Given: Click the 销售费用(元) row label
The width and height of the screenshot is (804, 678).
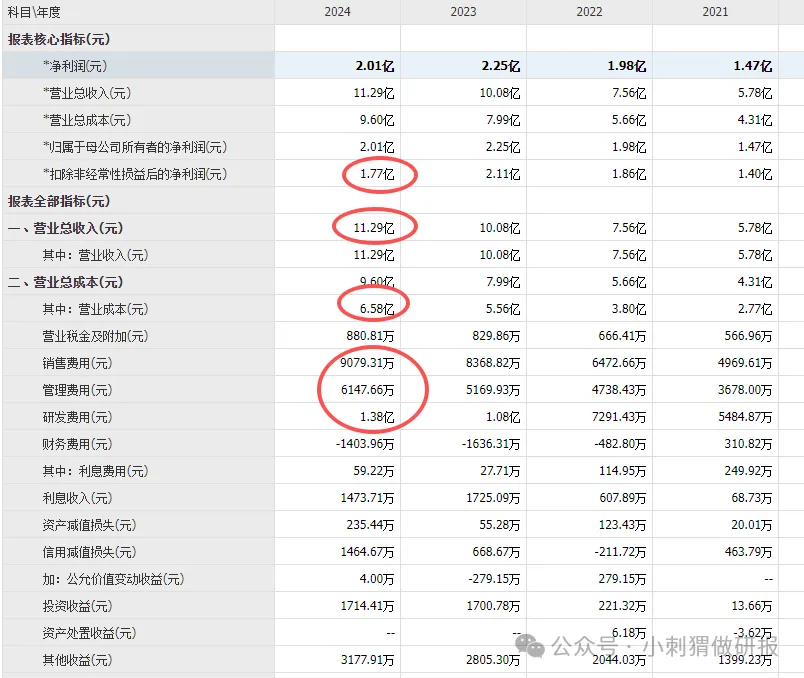Looking at the screenshot, I should tap(77, 363).
